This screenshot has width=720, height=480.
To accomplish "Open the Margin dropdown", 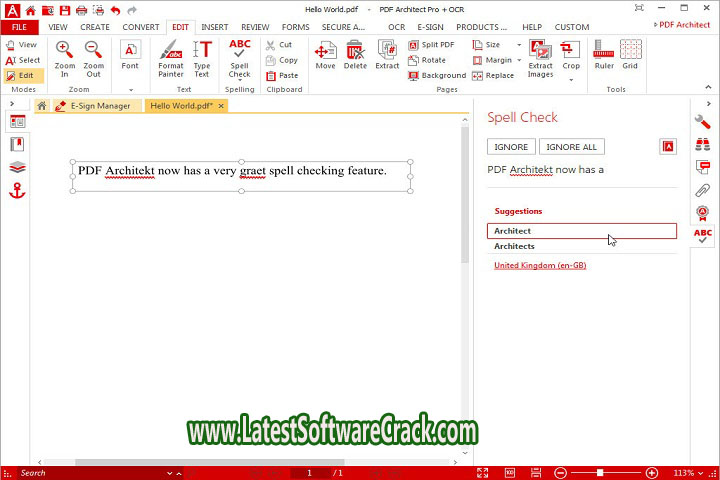I will 497,60.
